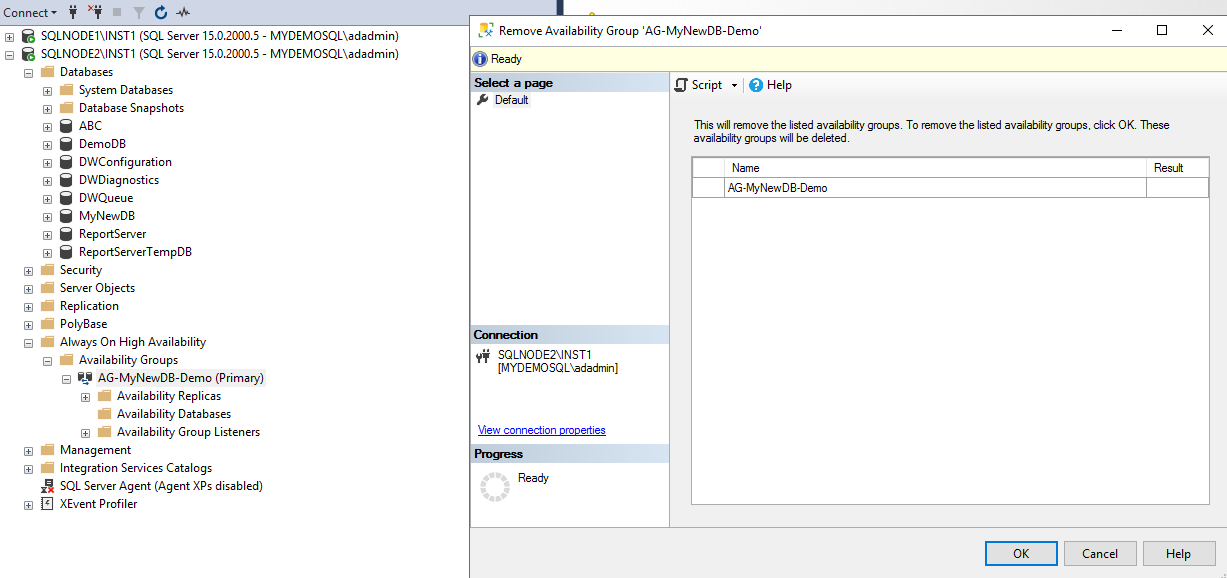Click the Cancel button in dialog

[x=1100, y=553]
